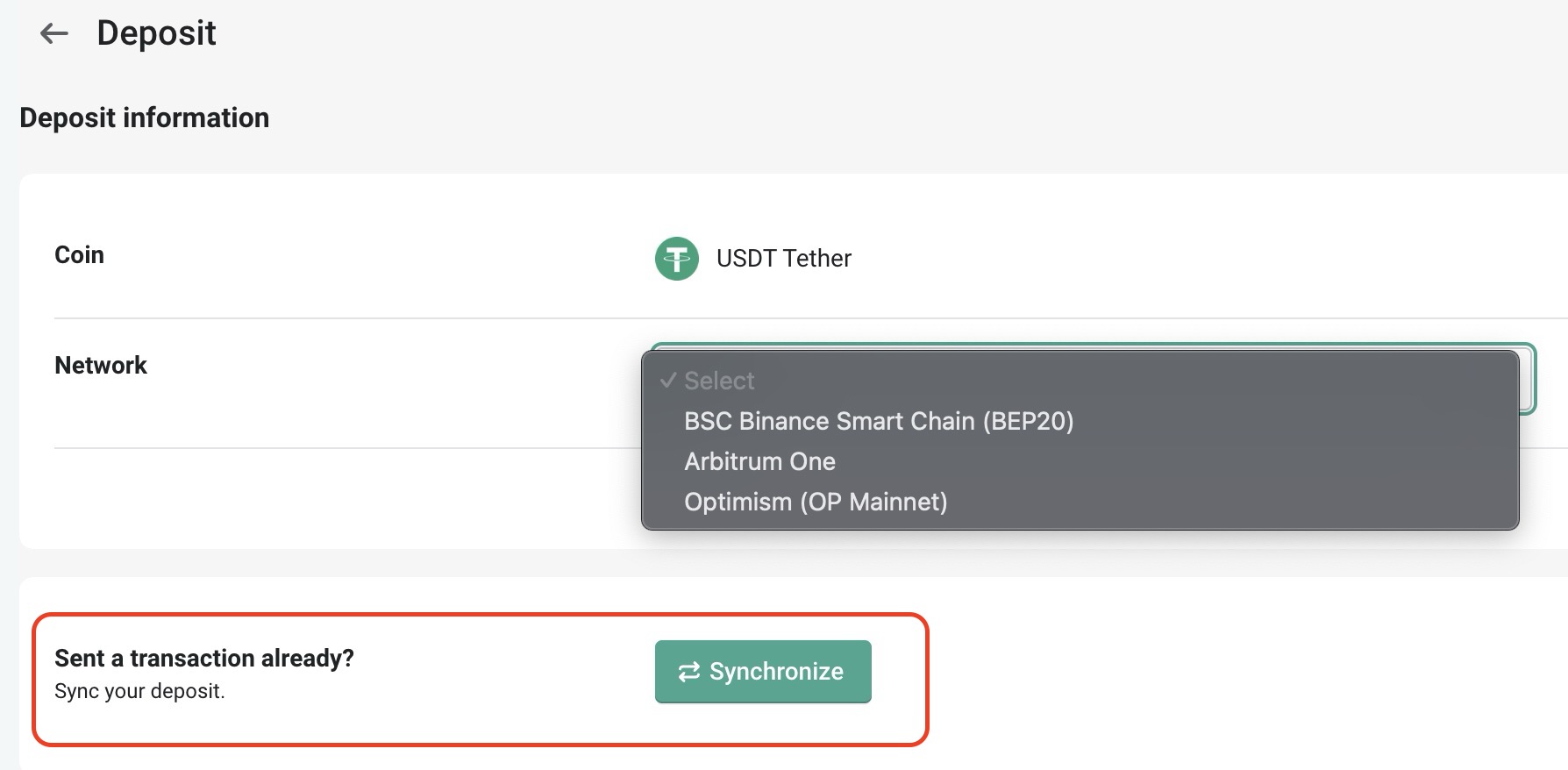The image size is (1568, 770).
Task: Click the USDT Tether coin name
Action: 784,259
